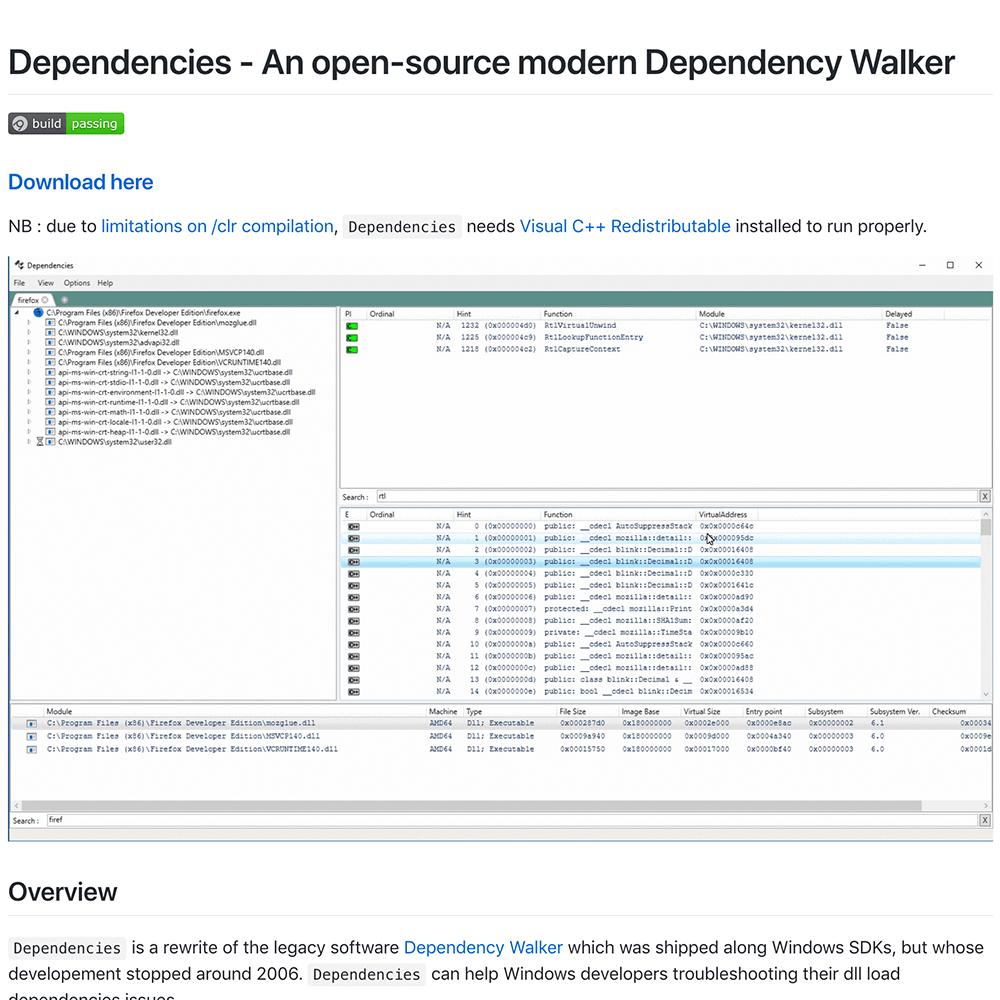Click the export icon of hint 0 row
This screenshot has width=1000, height=1000.
click(x=353, y=527)
